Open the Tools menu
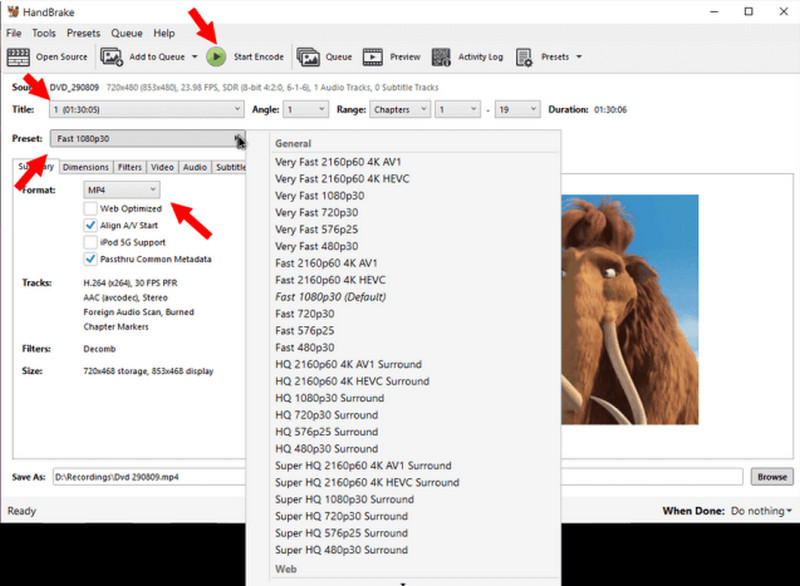The image size is (800, 586). (43, 33)
